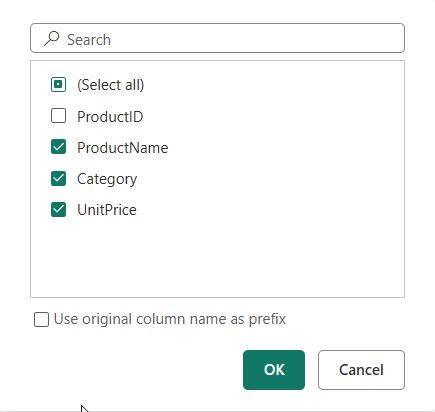Click the (Select all) label text
Screen dimensions: 435x412
111,85
